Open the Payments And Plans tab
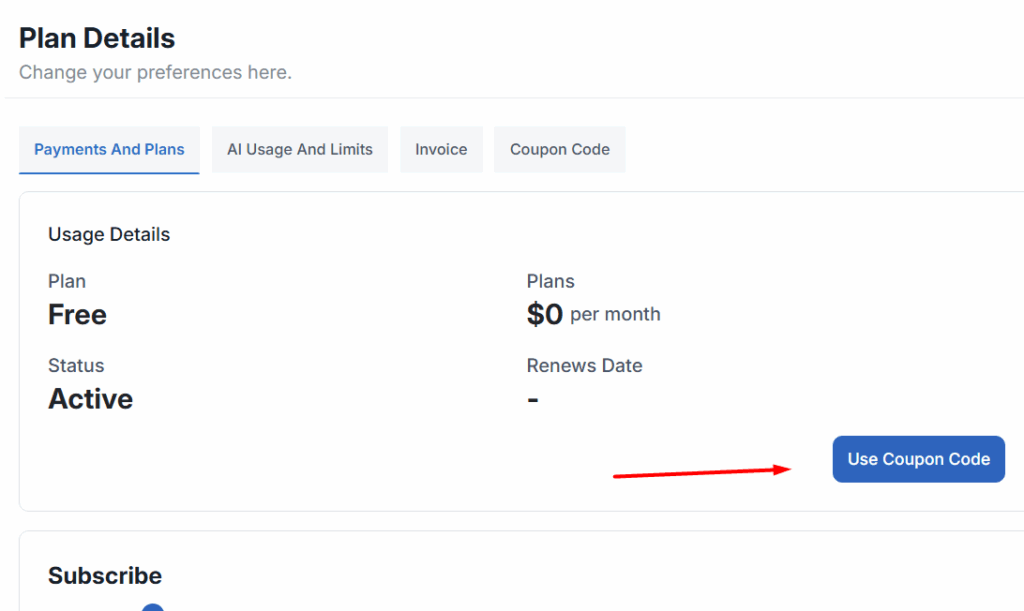This screenshot has width=1024, height=611. (109, 149)
